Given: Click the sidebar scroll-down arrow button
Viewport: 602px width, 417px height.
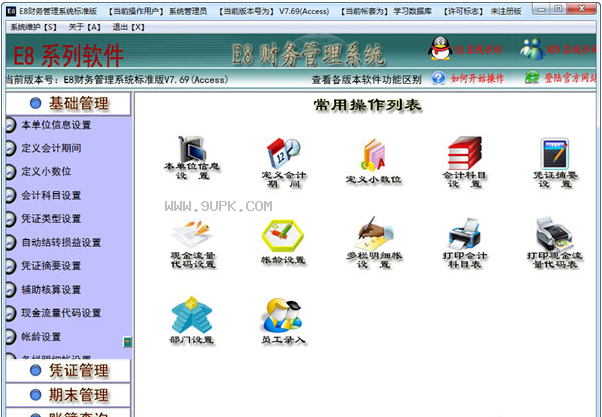Looking at the screenshot, I should pos(127,342).
